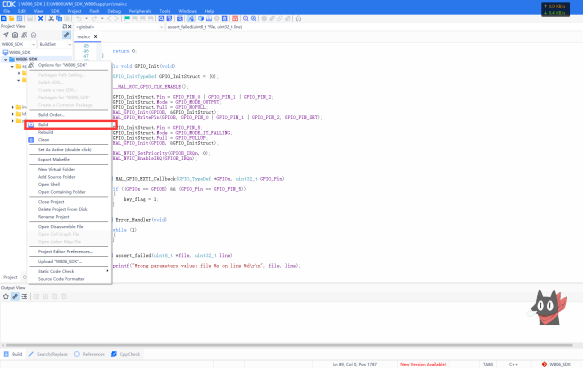Screen dimensions: 583x369
Task: Click the first blue toolbar icon for new file
Action: pos(4,19)
